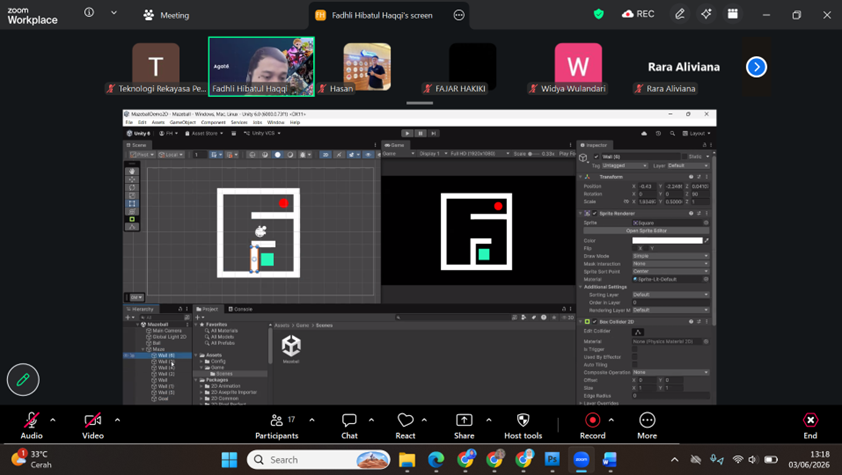
Task: Toggle 2D view mode in Scene view
Action: pos(325,155)
